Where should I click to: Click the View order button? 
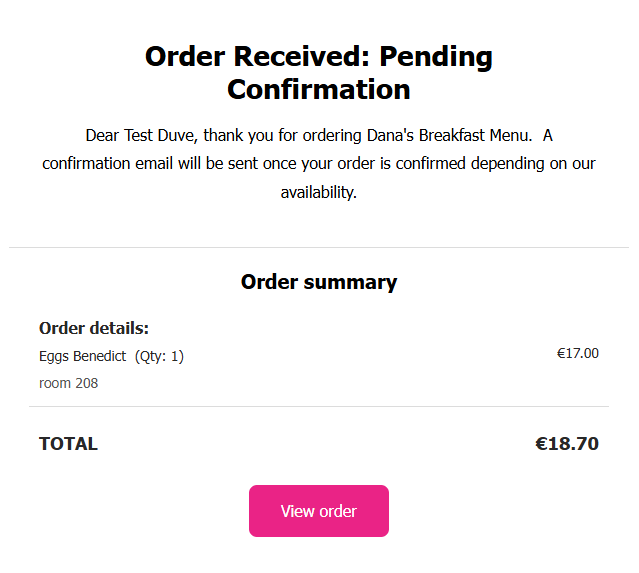[318, 511]
